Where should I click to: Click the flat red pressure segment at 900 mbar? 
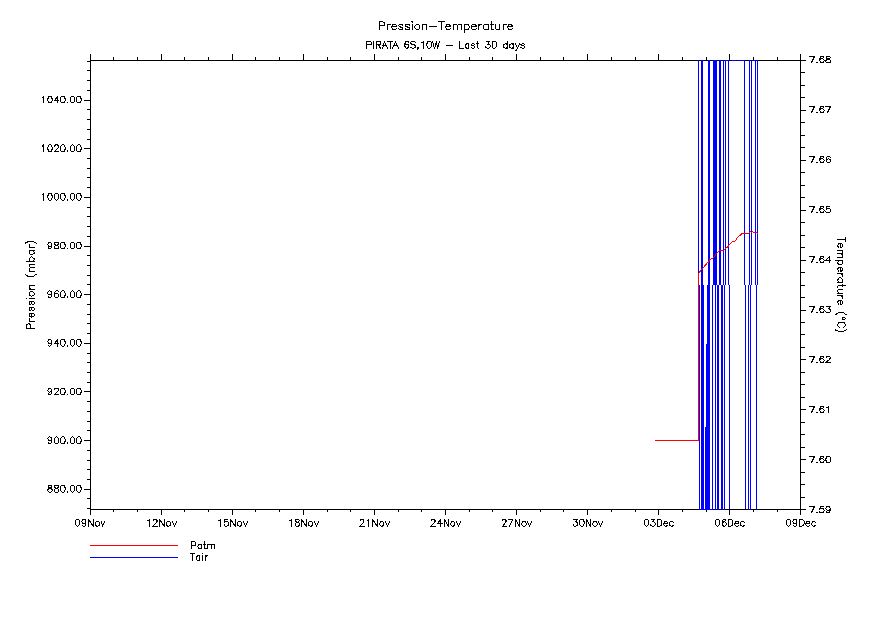coord(676,440)
